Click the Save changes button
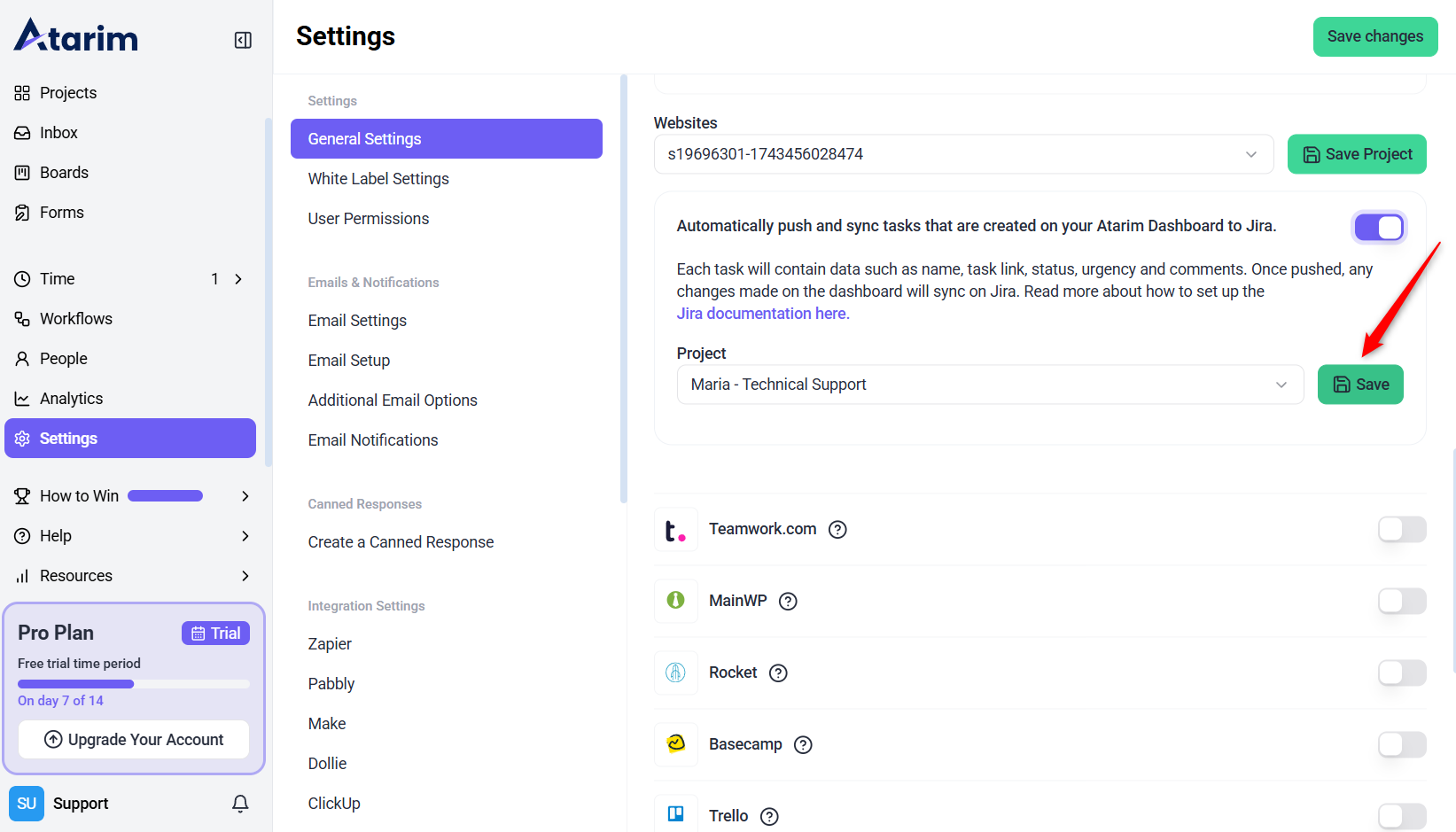 tap(1374, 36)
